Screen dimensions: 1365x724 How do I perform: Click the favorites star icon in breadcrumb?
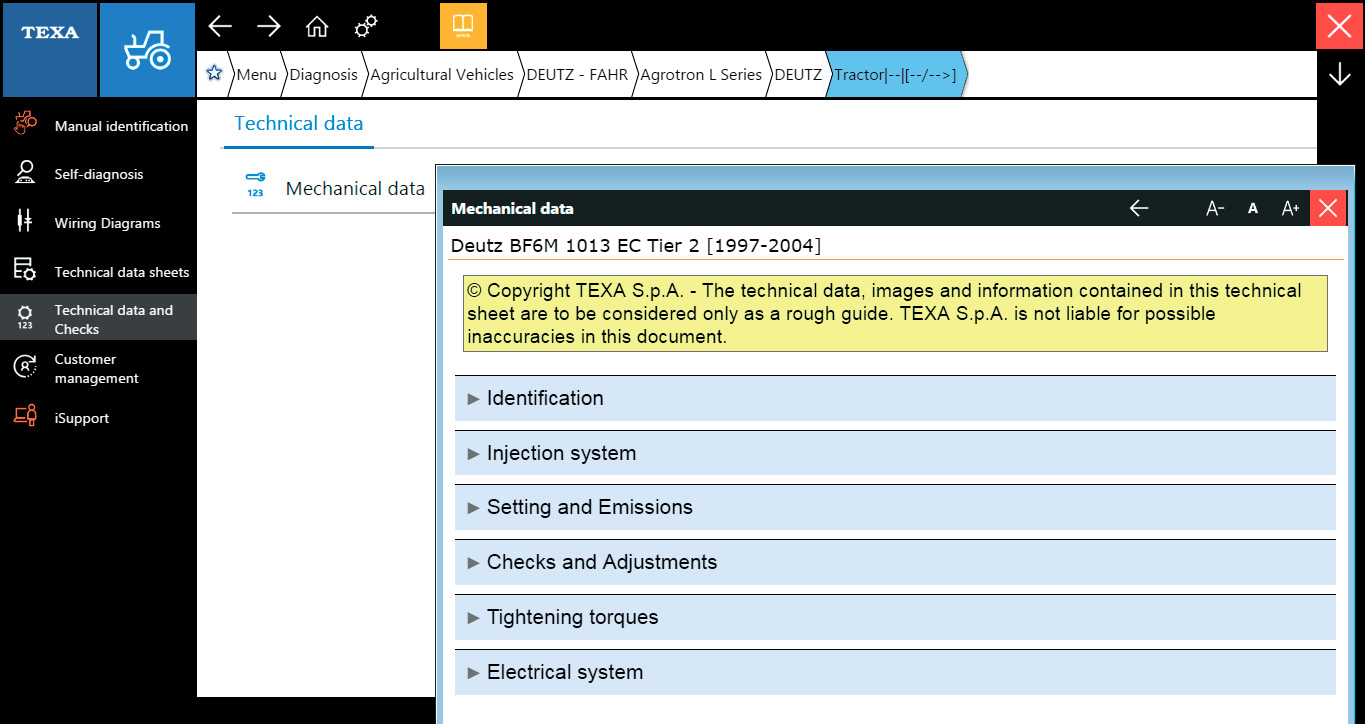[x=213, y=73]
